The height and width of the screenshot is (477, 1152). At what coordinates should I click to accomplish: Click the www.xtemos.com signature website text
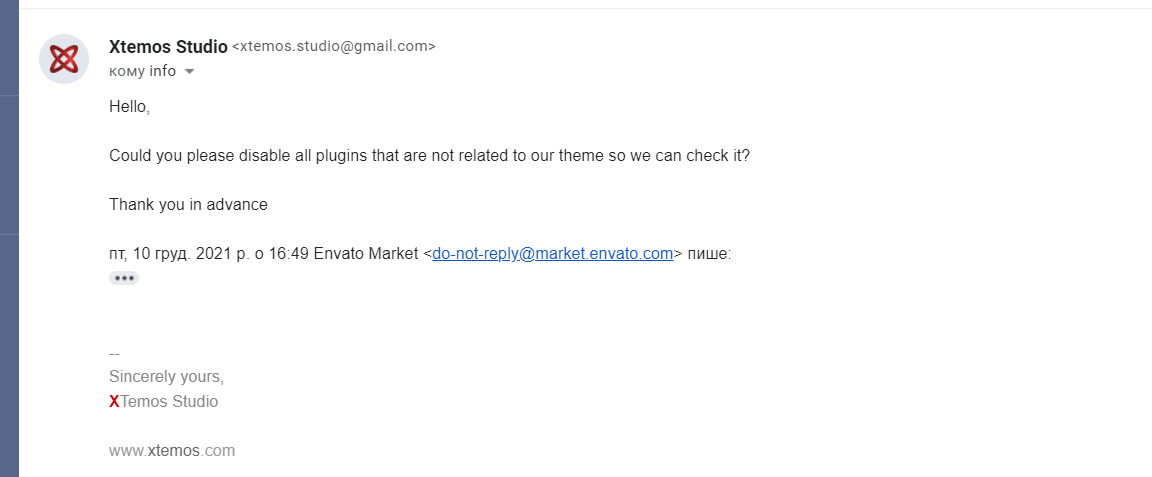172,451
